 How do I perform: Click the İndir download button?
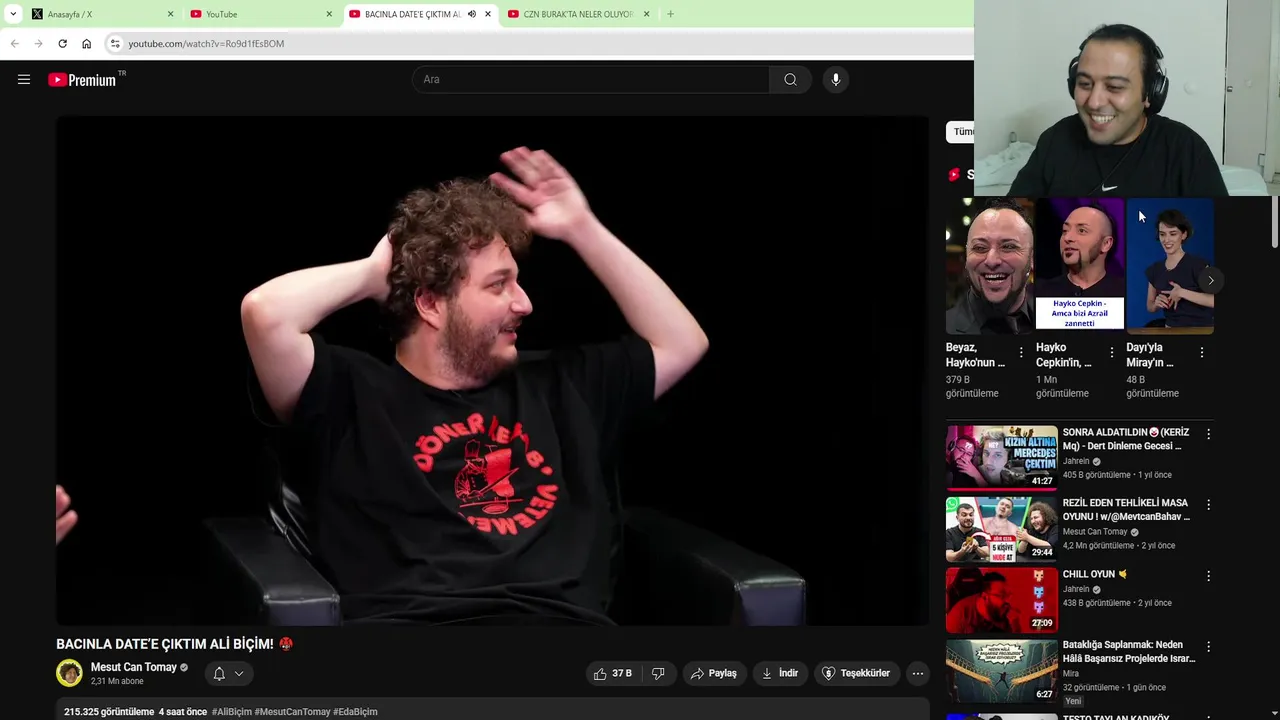(780, 673)
